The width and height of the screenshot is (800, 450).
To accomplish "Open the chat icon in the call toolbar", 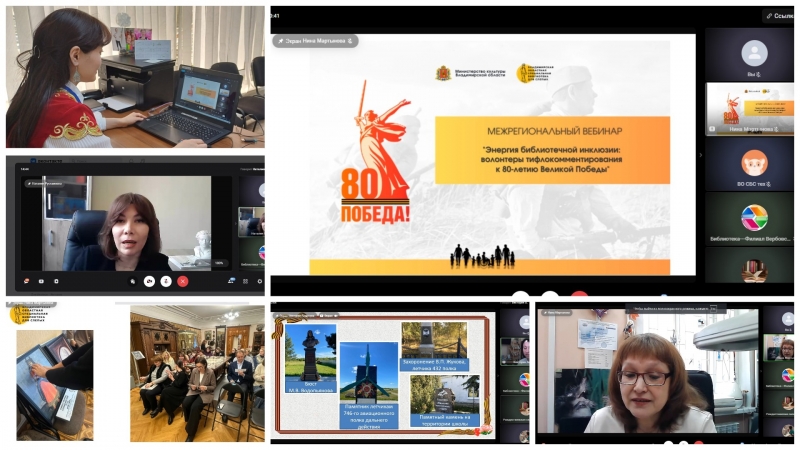I will pyautogui.click(x=25, y=281).
